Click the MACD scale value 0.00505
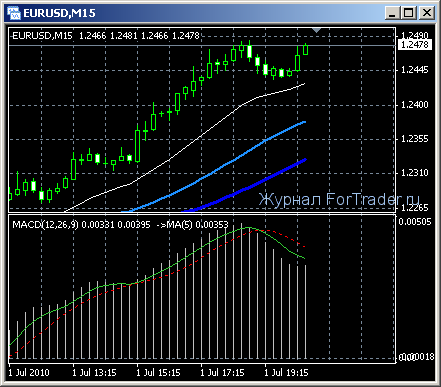This screenshot has height=387, width=441. [415, 222]
